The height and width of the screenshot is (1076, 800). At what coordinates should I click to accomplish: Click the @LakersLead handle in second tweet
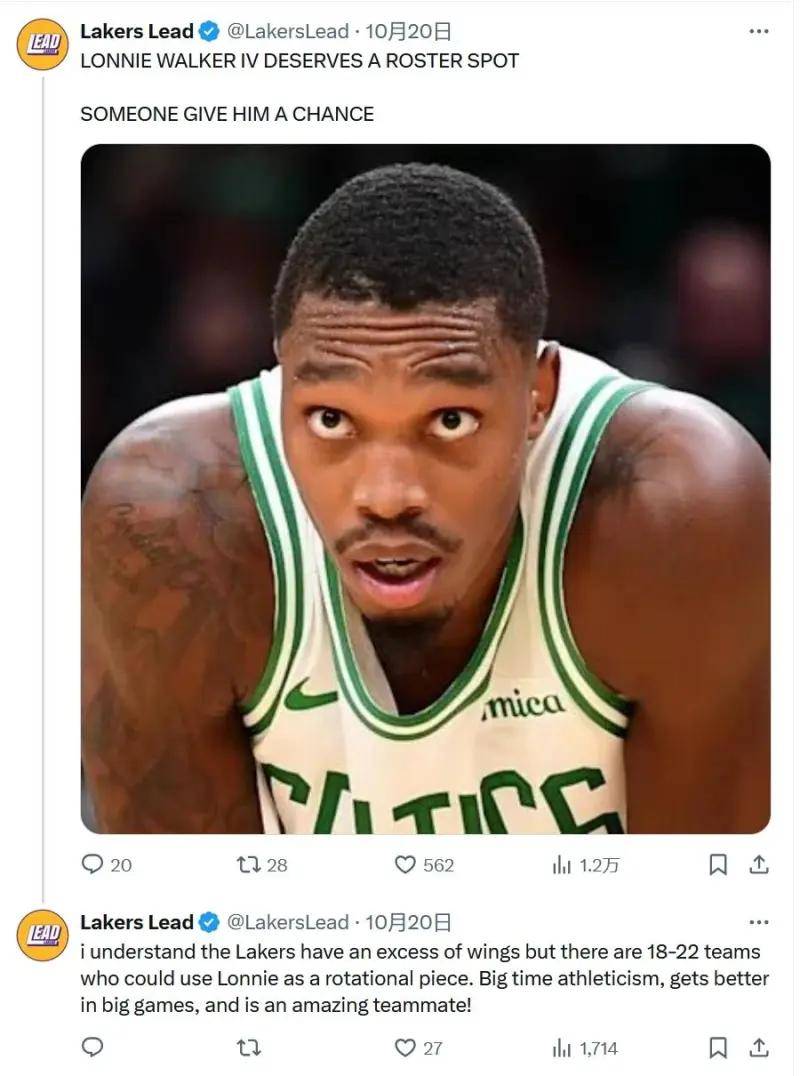(x=288, y=922)
